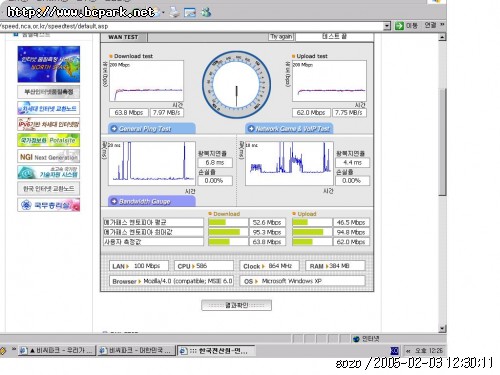Click the Internet zone status bar icon
This screenshot has width=500, height=375.
pos(357,339)
